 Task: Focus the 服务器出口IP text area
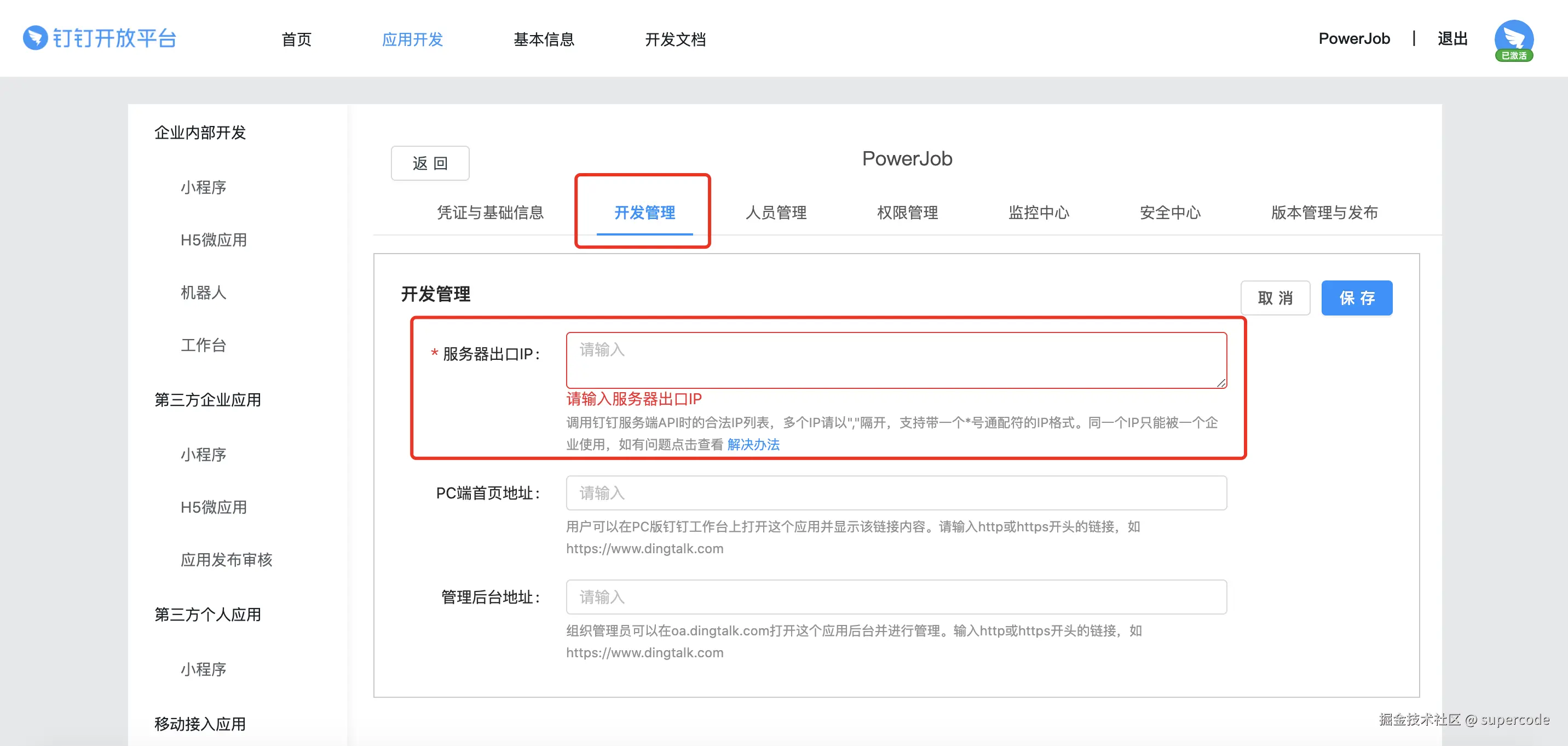[895, 360]
